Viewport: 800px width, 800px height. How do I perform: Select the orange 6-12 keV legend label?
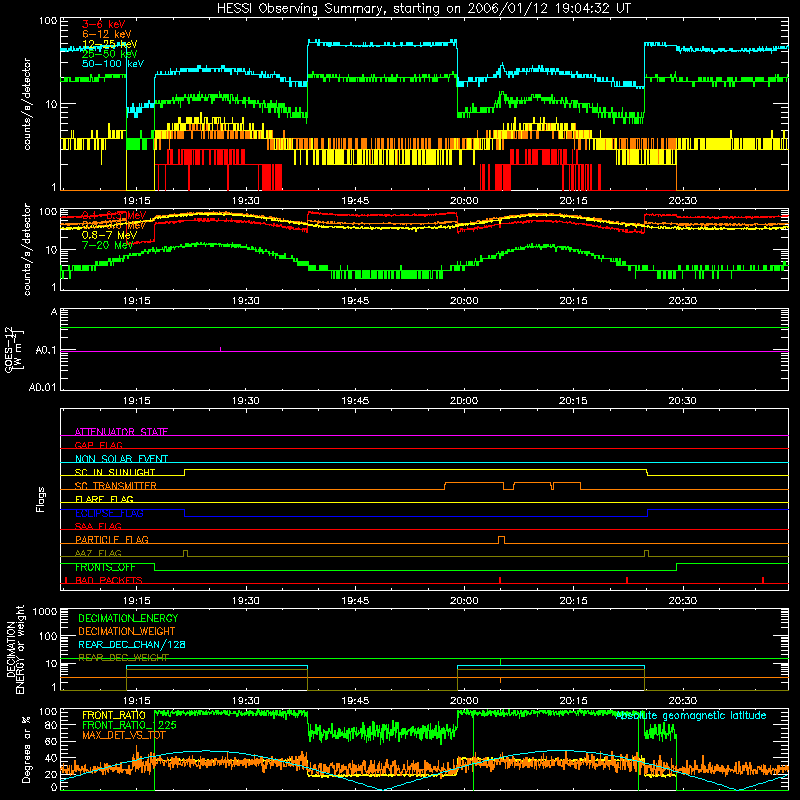[107, 34]
